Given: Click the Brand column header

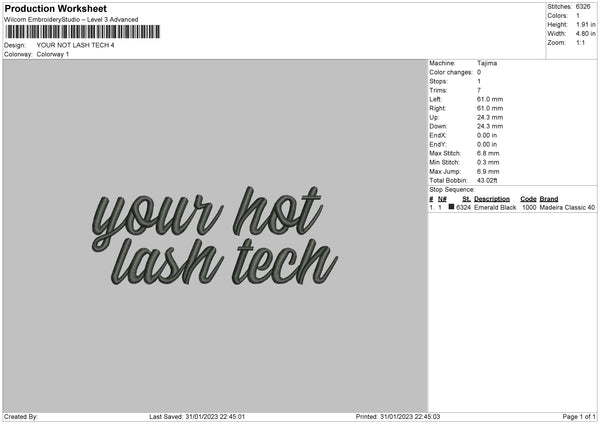Looking at the screenshot, I should [549, 198].
